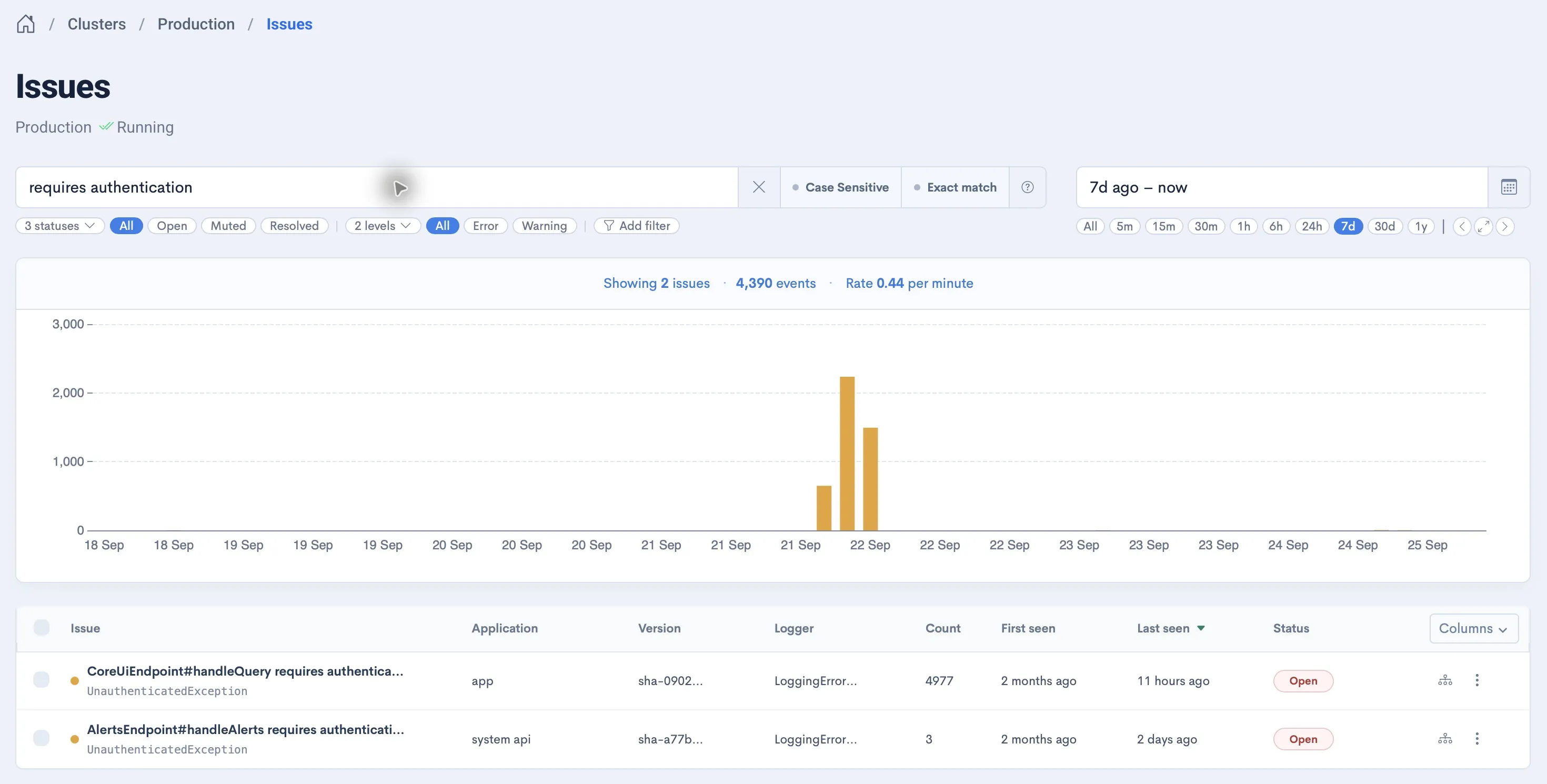The image size is (1547, 784).
Task: Open Production breadcrumb link
Action: tap(196, 24)
